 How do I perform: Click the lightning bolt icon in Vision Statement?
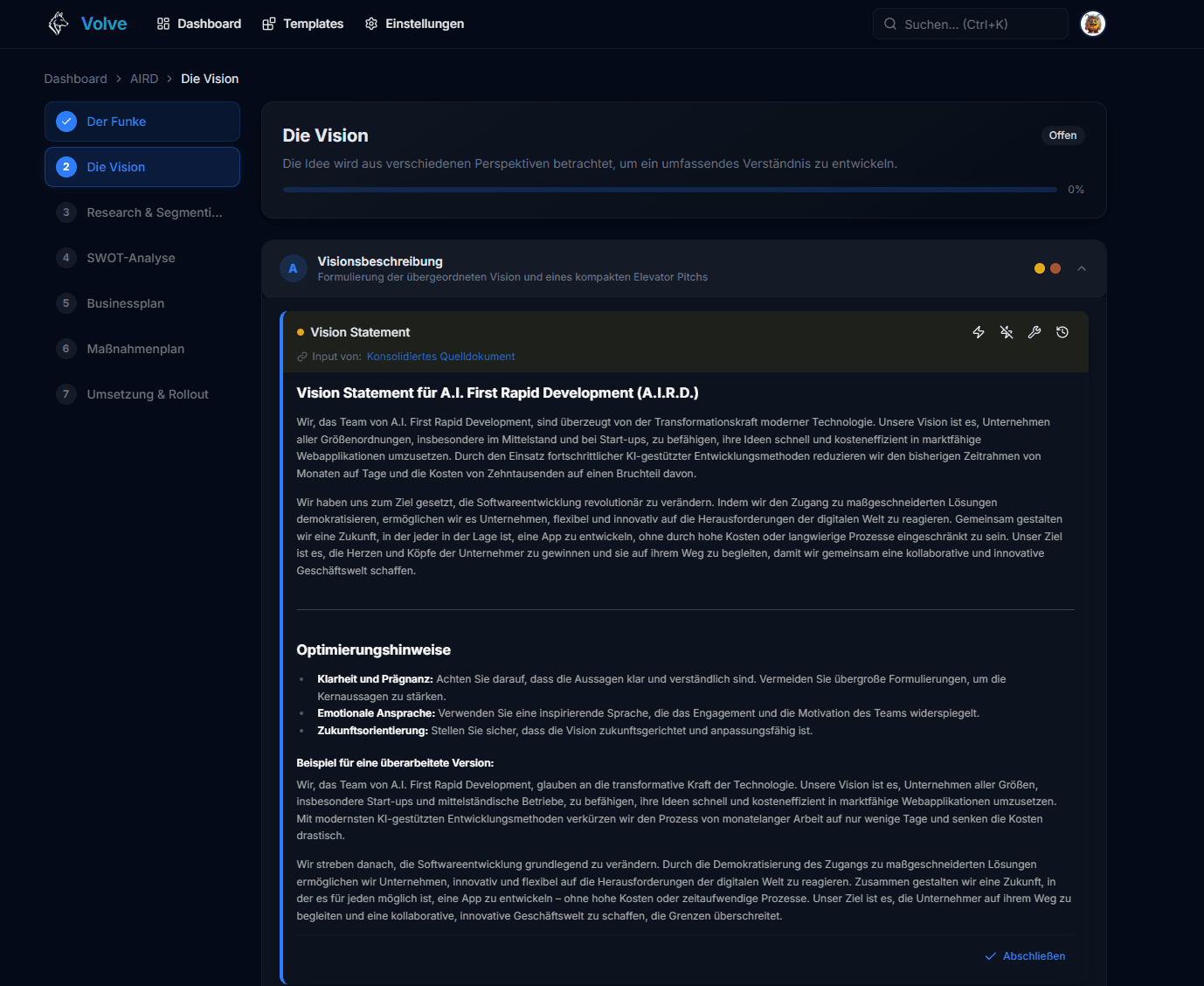click(x=979, y=332)
